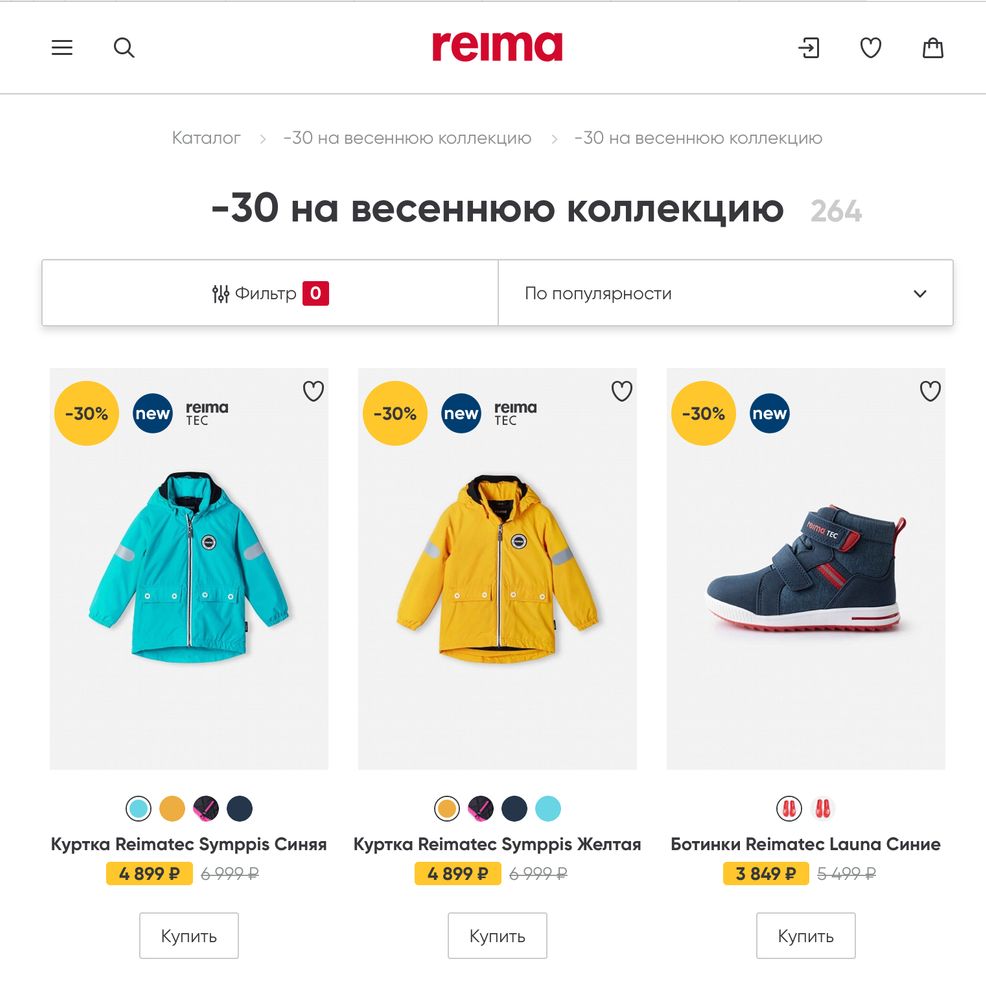The height and width of the screenshot is (1000, 986).
Task: Favorite the Launa boots with heart
Action: pos(930,391)
